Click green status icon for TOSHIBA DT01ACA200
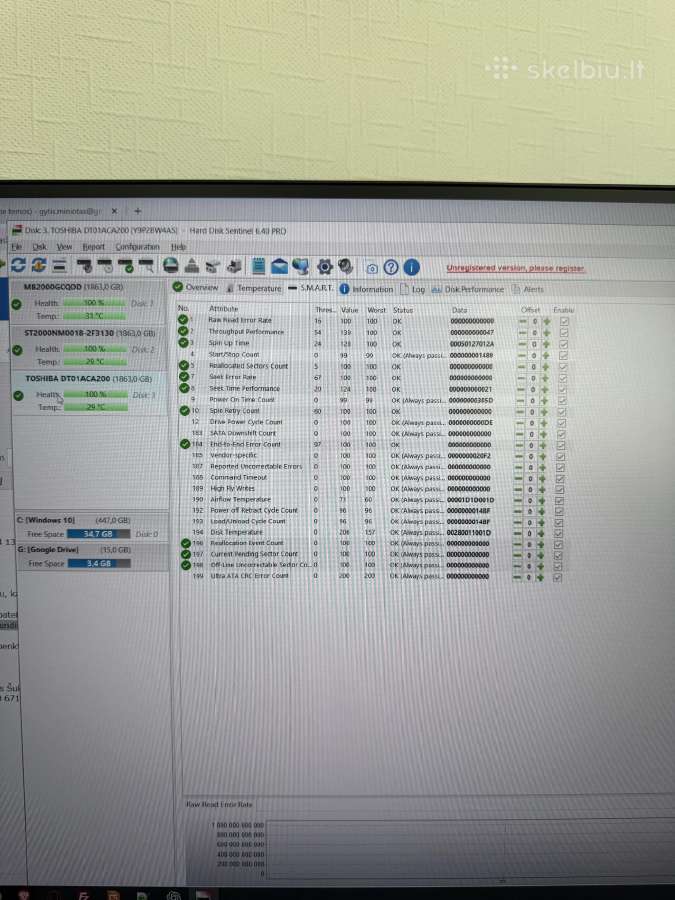The image size is (675, 900). click(x=18, y=395)
